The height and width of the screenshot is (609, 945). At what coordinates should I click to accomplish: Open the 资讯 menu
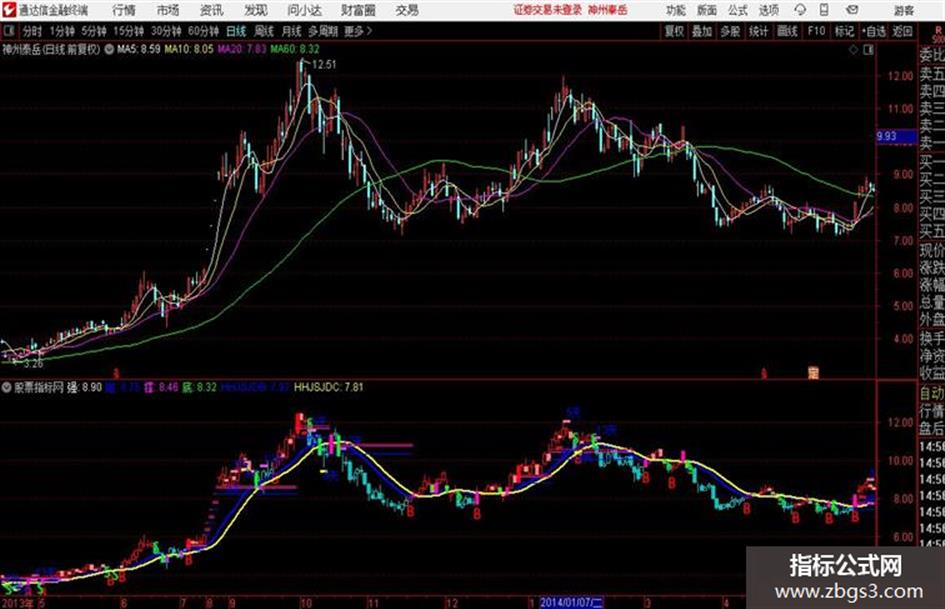[212, 10]
